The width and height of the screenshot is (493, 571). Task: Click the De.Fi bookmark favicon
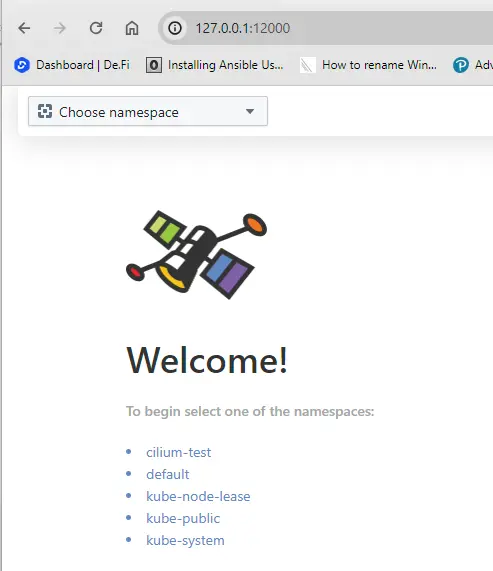tap(22, 65)
